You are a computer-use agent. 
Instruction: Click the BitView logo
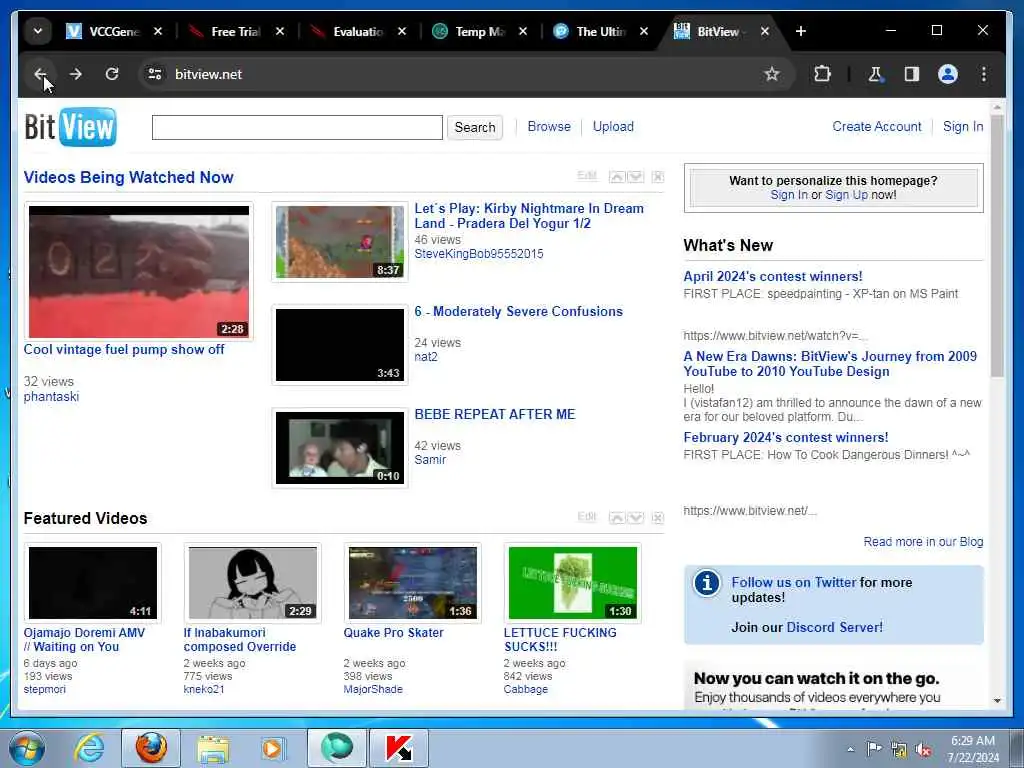click(71, 127)
